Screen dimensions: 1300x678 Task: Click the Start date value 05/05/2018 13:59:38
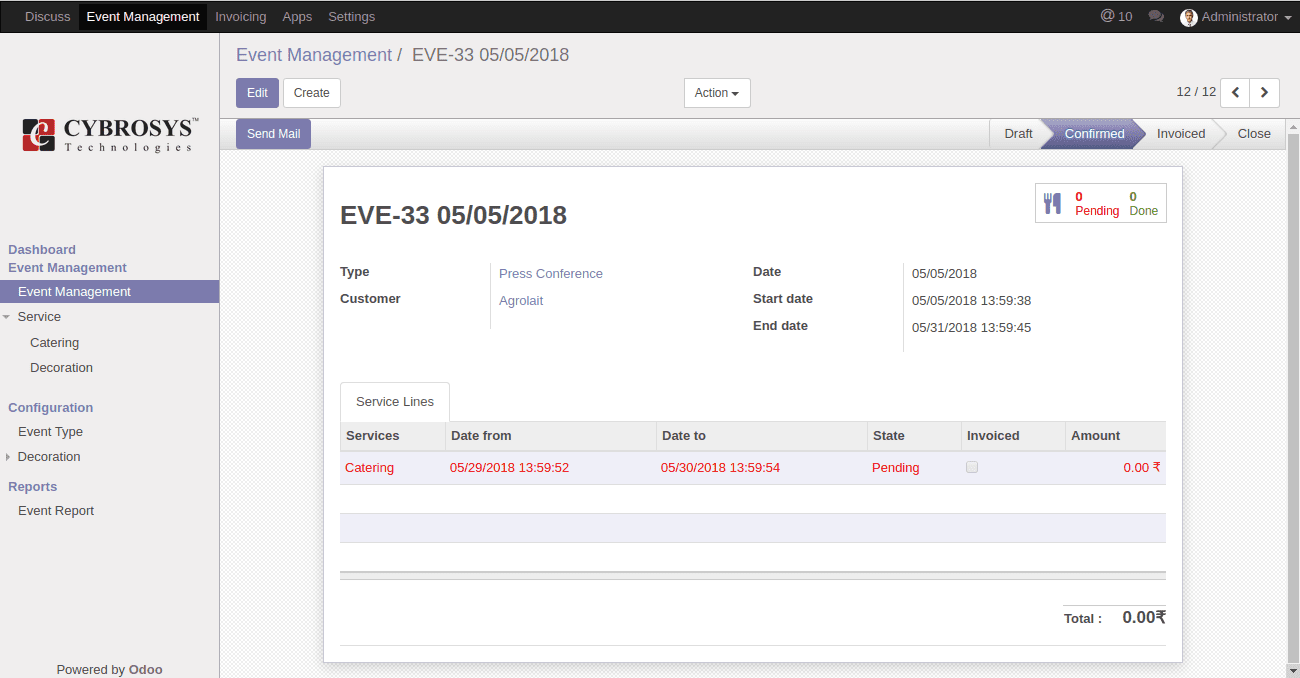point(971,301)
